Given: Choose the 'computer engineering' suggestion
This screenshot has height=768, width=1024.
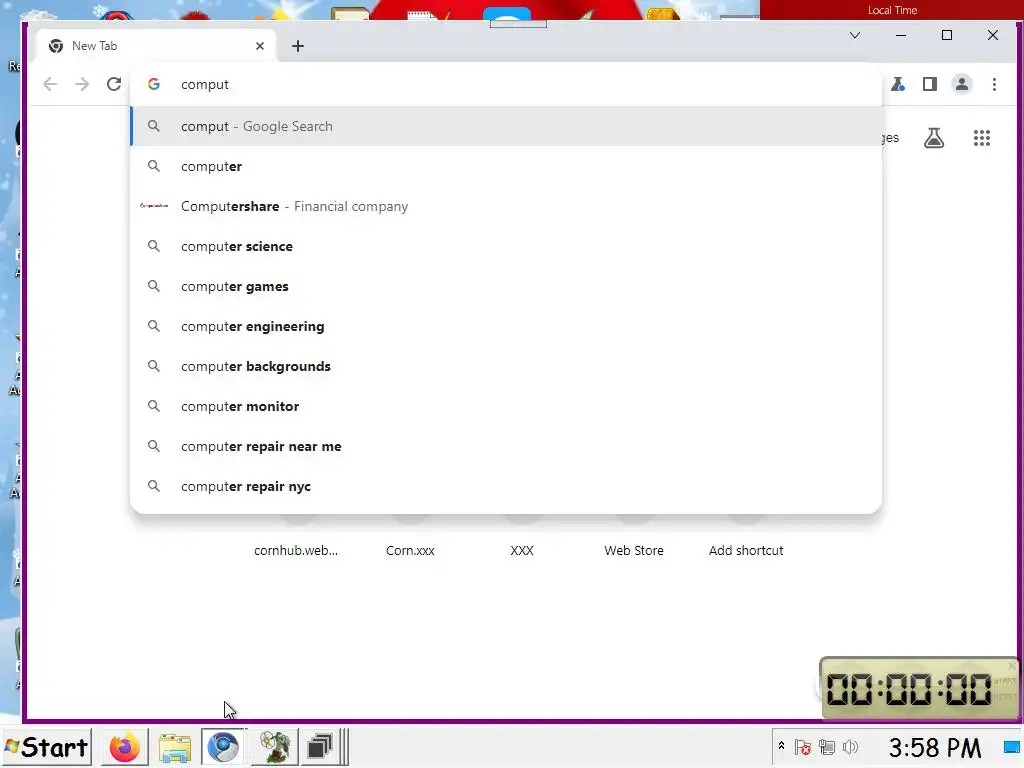Looking at the screenshot, I should point(506,327).
